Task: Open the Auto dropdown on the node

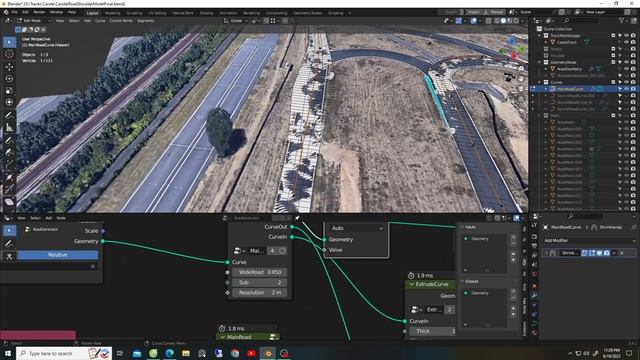Action: pos(356,228)
